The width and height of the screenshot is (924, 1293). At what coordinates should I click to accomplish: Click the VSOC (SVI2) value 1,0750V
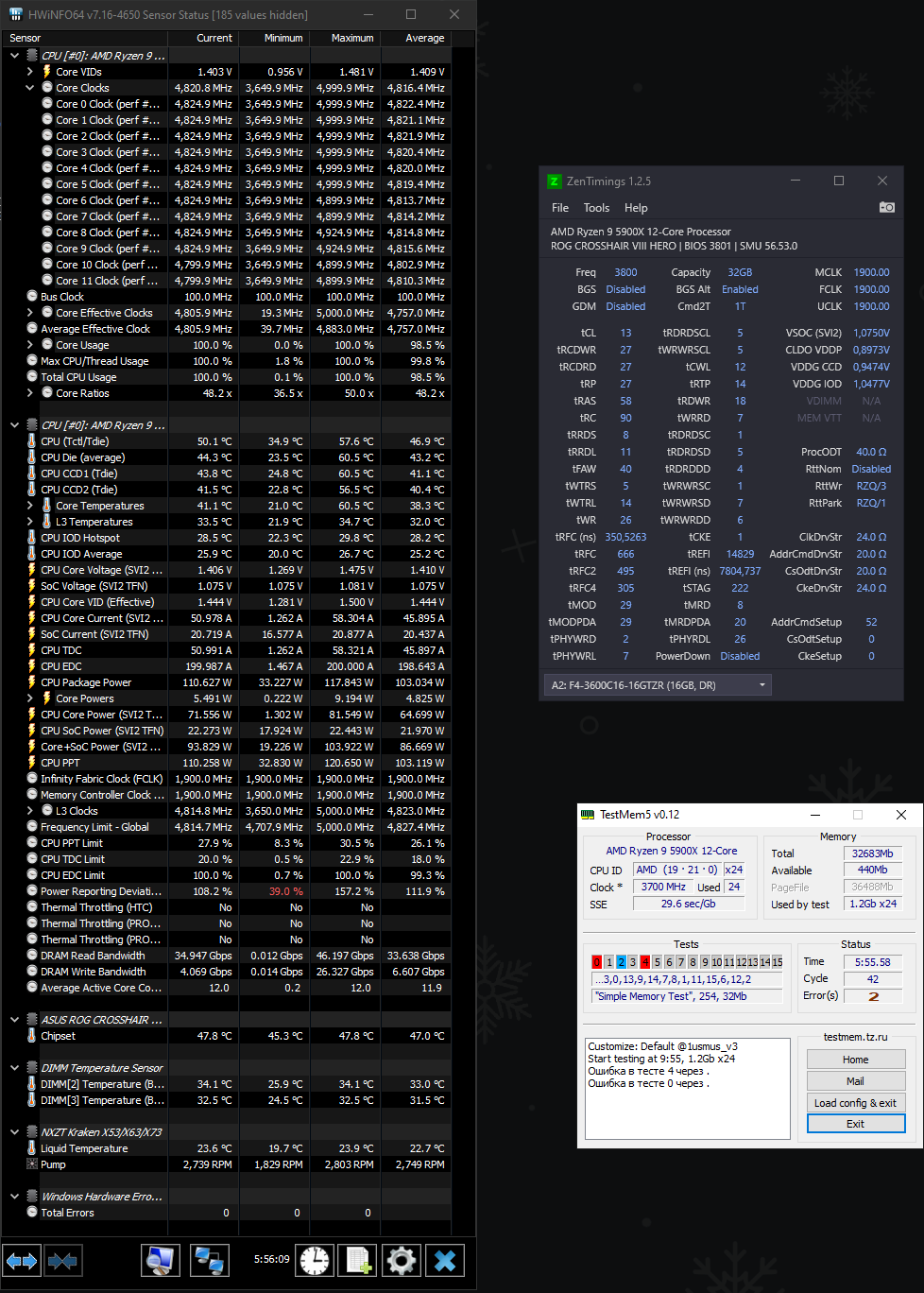pyautogui.click(x=871, y=333)
